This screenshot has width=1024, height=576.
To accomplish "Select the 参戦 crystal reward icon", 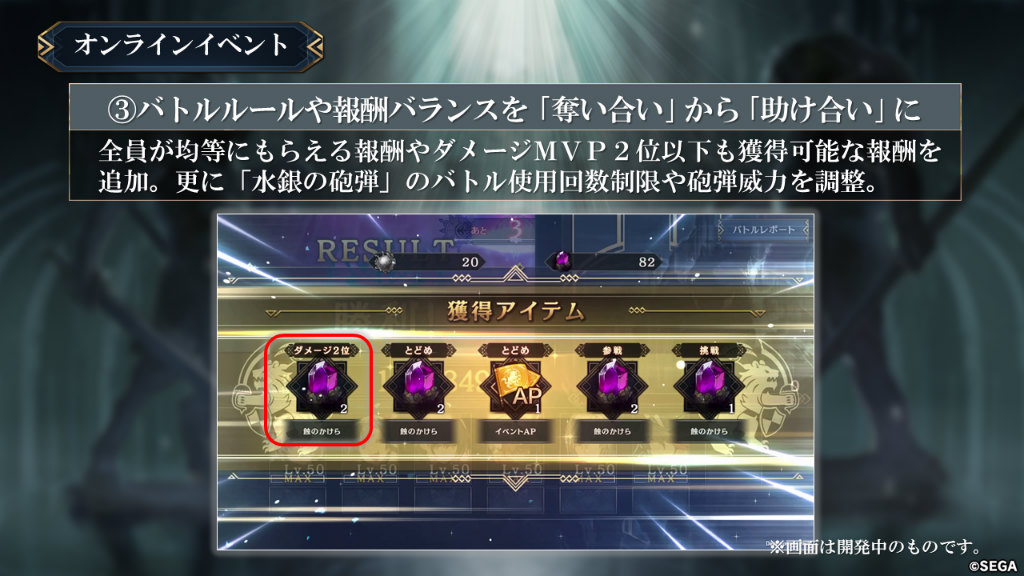I will point(612,386).
